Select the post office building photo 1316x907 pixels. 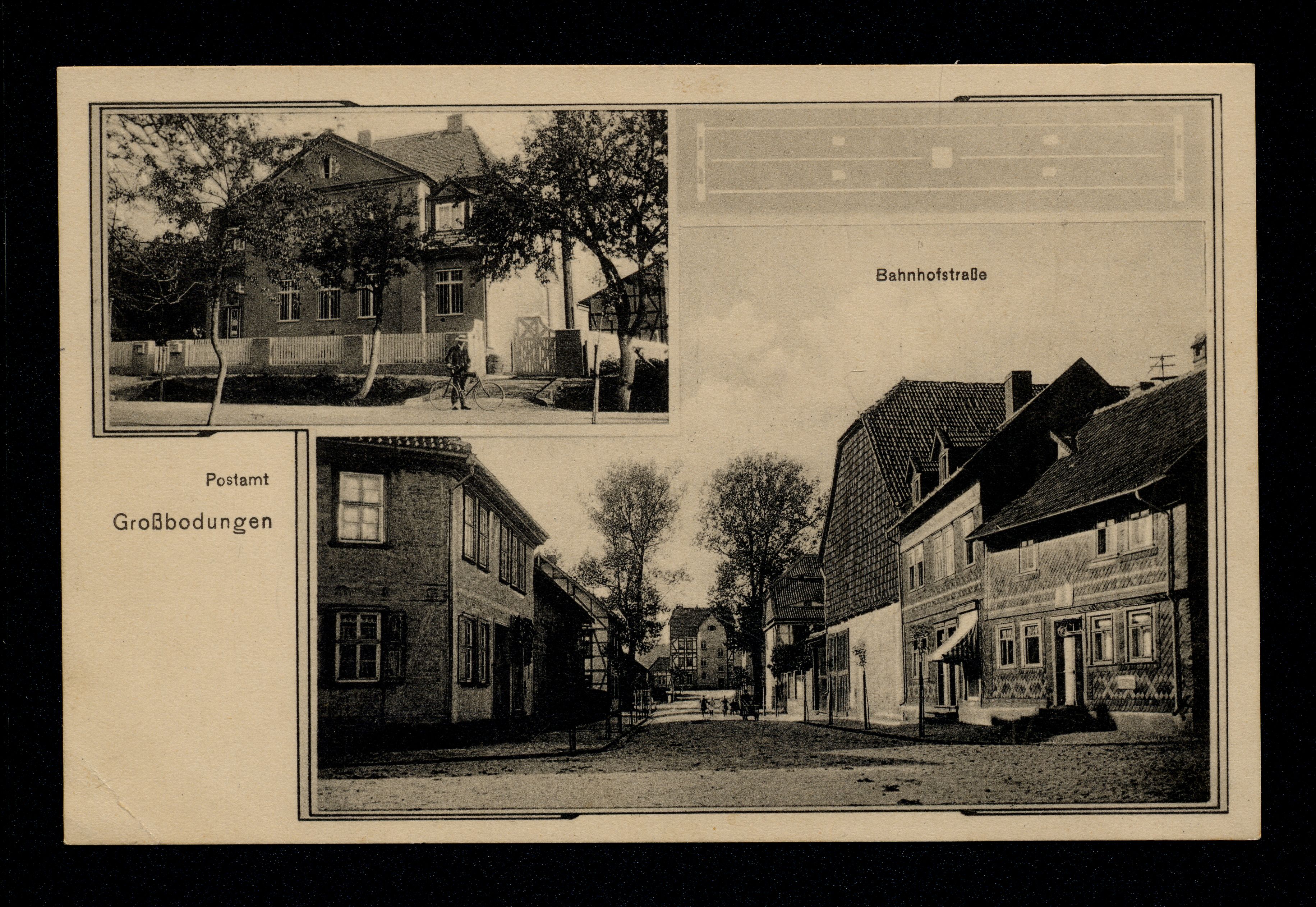(x=388, y=267)
